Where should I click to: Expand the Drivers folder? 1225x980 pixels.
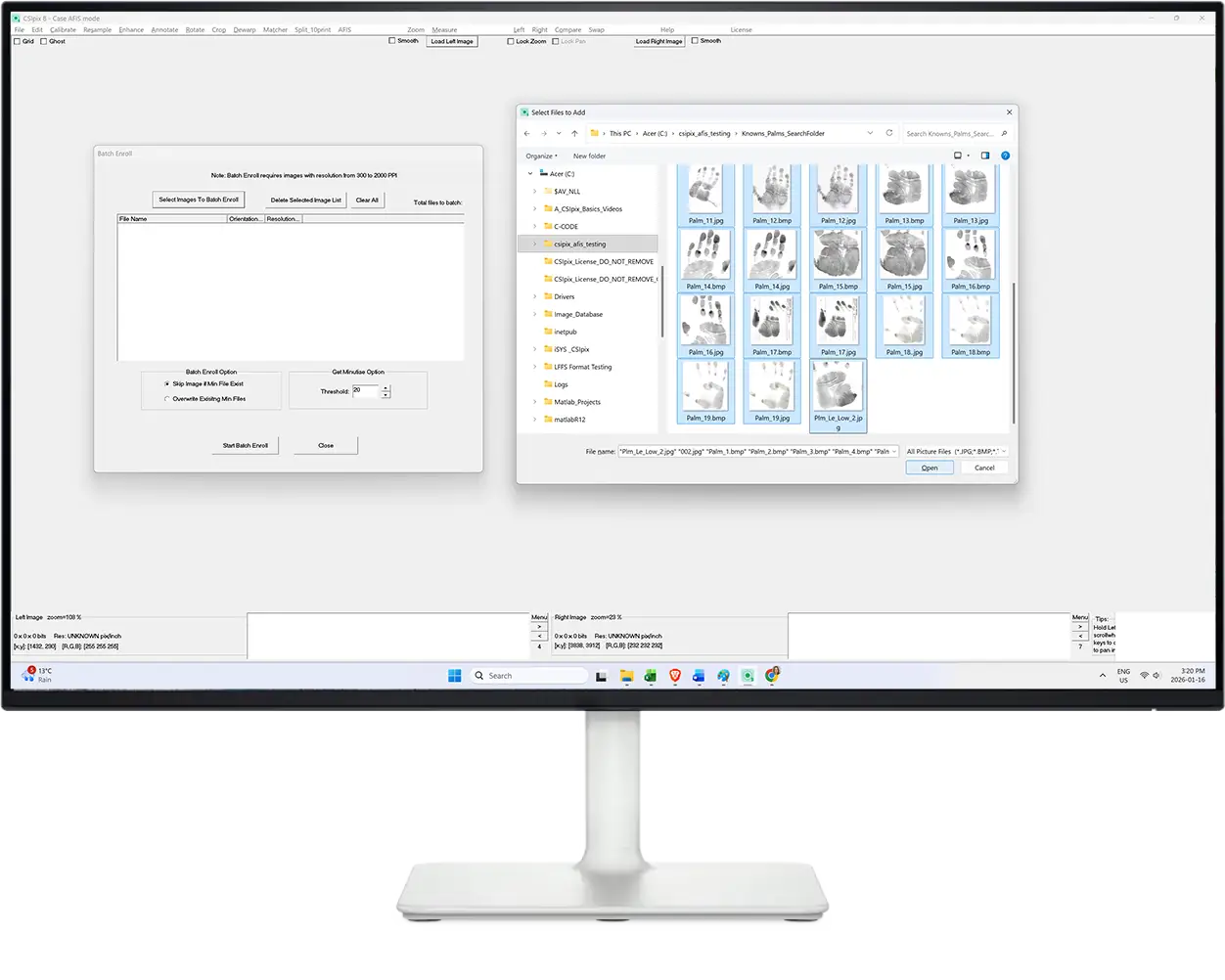[535, 297]
